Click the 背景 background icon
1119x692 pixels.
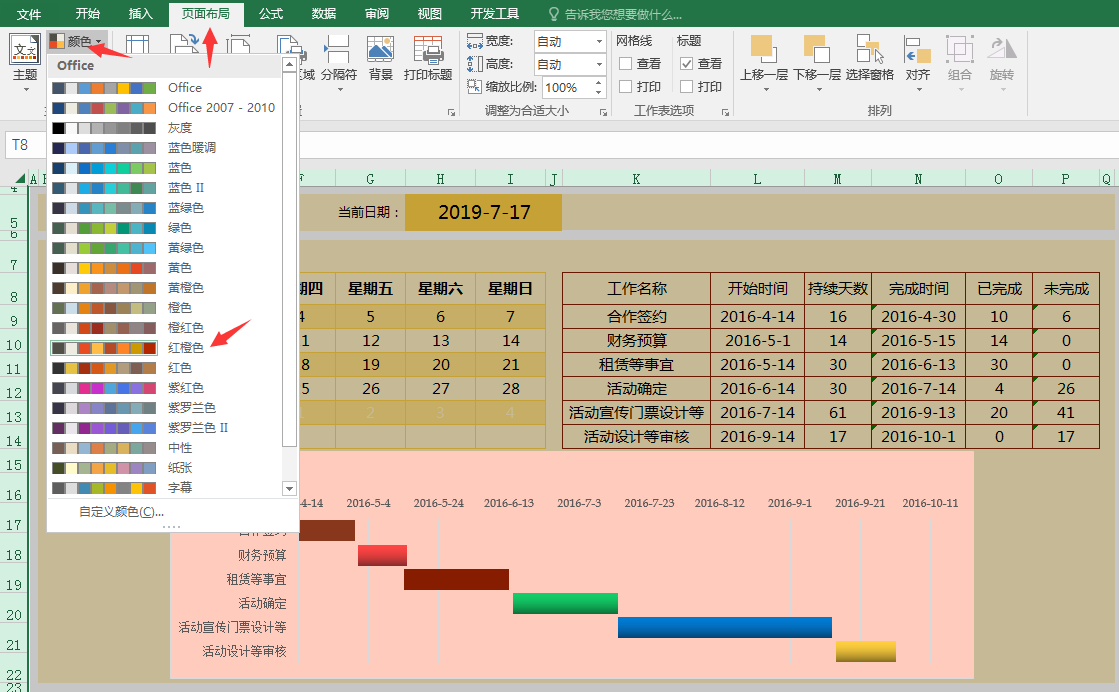(x=380, y=51)
